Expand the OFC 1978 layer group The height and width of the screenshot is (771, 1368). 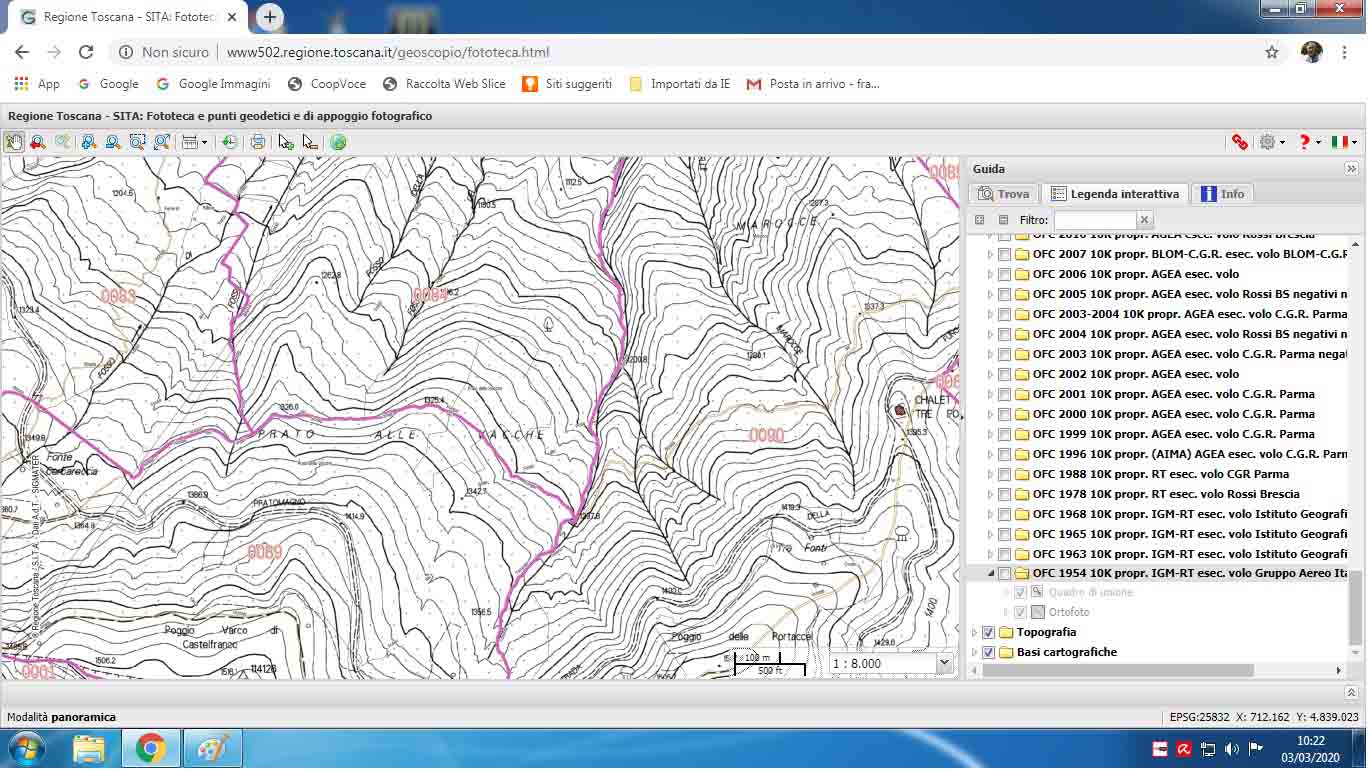[991, 494]
